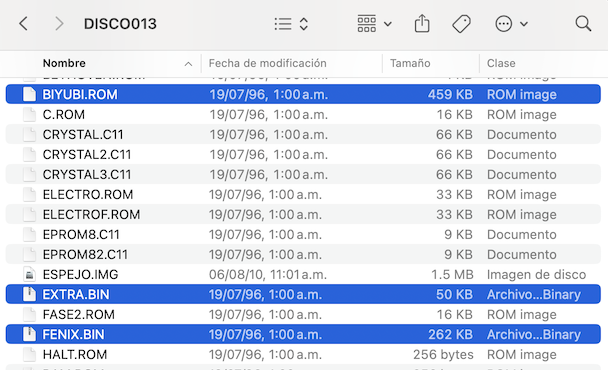Sort by Fecha de modificación column
Viewport: 608px width, 370px height.
(268, 63)
